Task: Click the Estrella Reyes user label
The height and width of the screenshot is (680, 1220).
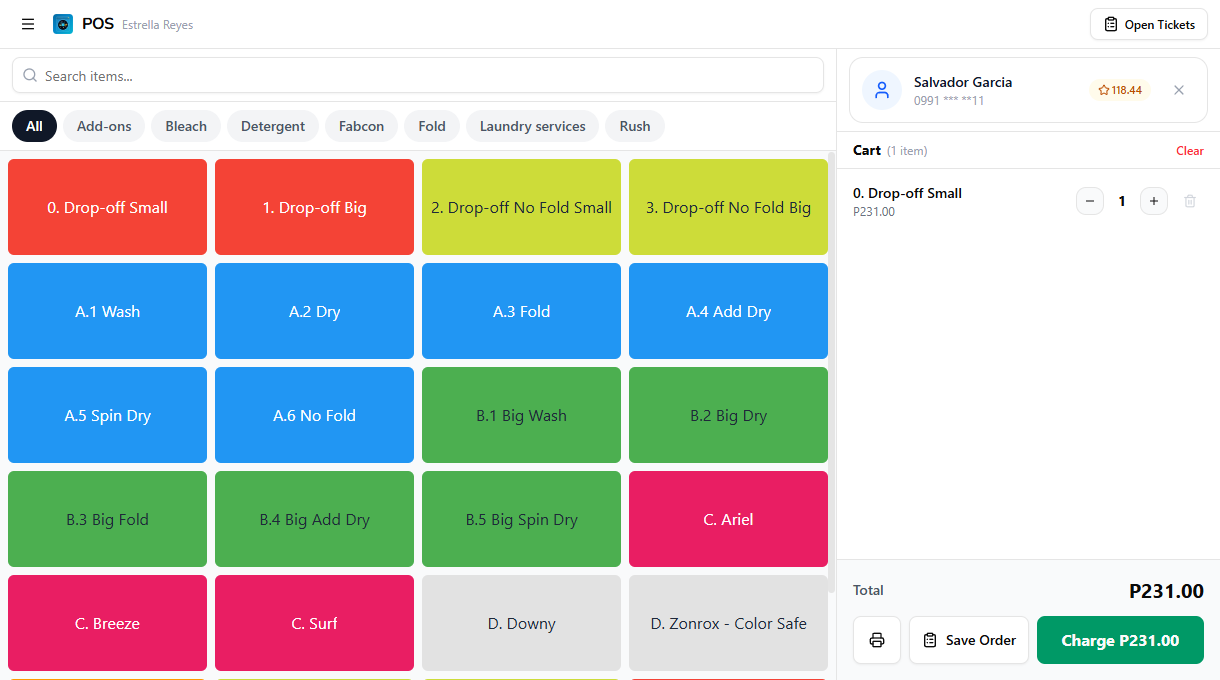Action: (x=158, y=25)
